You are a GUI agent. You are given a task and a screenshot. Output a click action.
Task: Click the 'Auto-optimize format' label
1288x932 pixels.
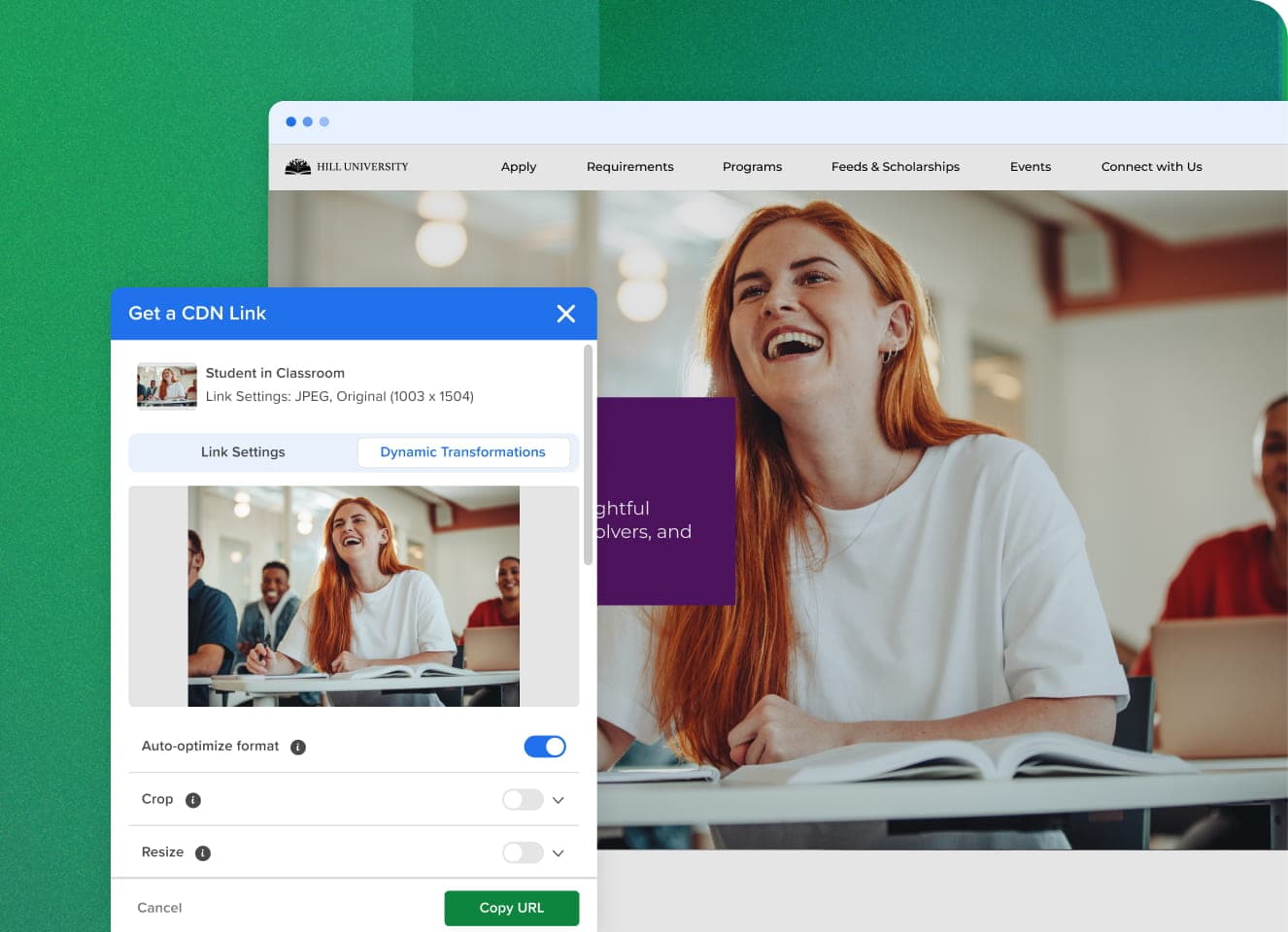tap(211, 747)
